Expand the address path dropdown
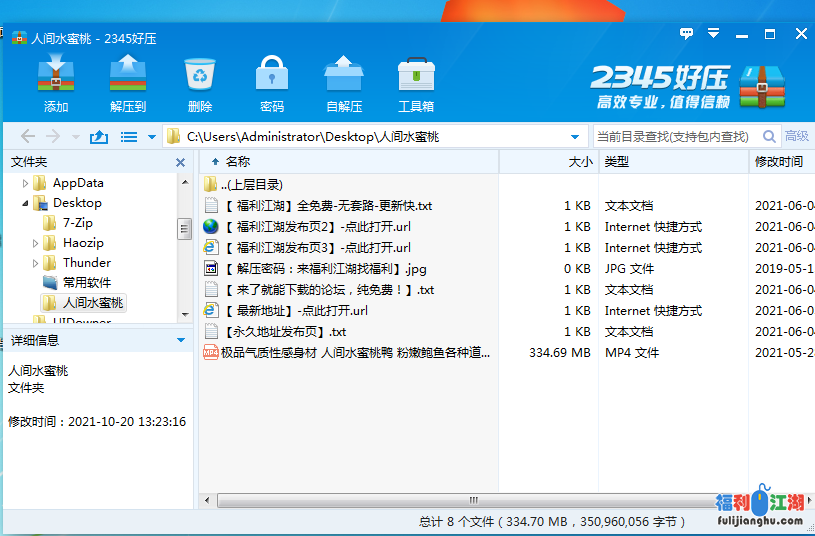This screenshot has width=815, height=536. tap(574, 137)
